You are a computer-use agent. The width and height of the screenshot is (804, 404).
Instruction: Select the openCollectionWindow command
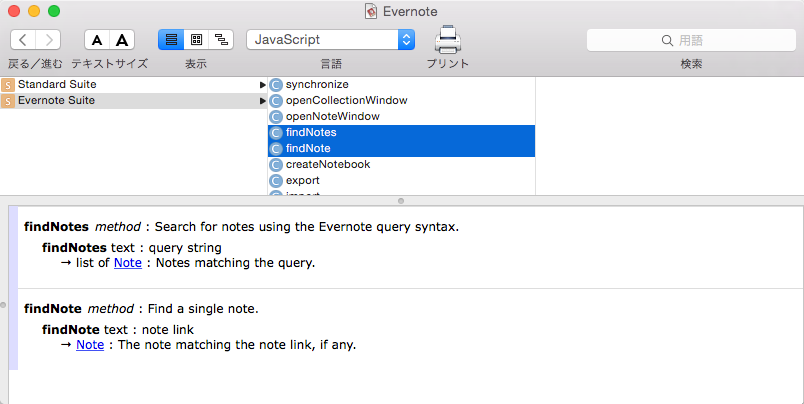(401, 100)
